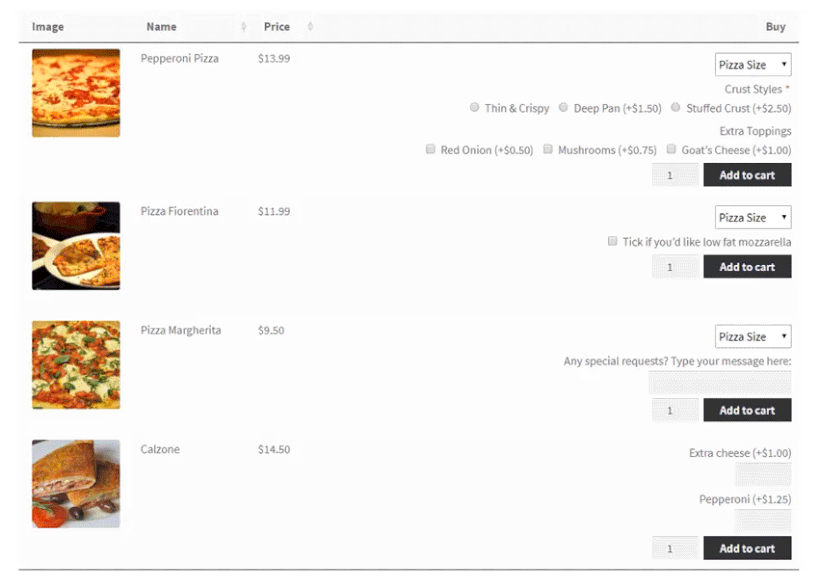Check the Goat's Cheese topping
The image size is (819, 588).
[671, 148]
